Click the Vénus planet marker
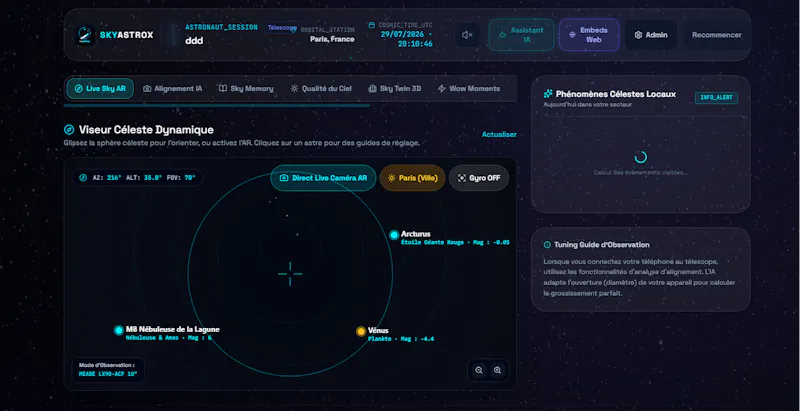The height and width of the screenshot is (411, 800). coord(361,331)
